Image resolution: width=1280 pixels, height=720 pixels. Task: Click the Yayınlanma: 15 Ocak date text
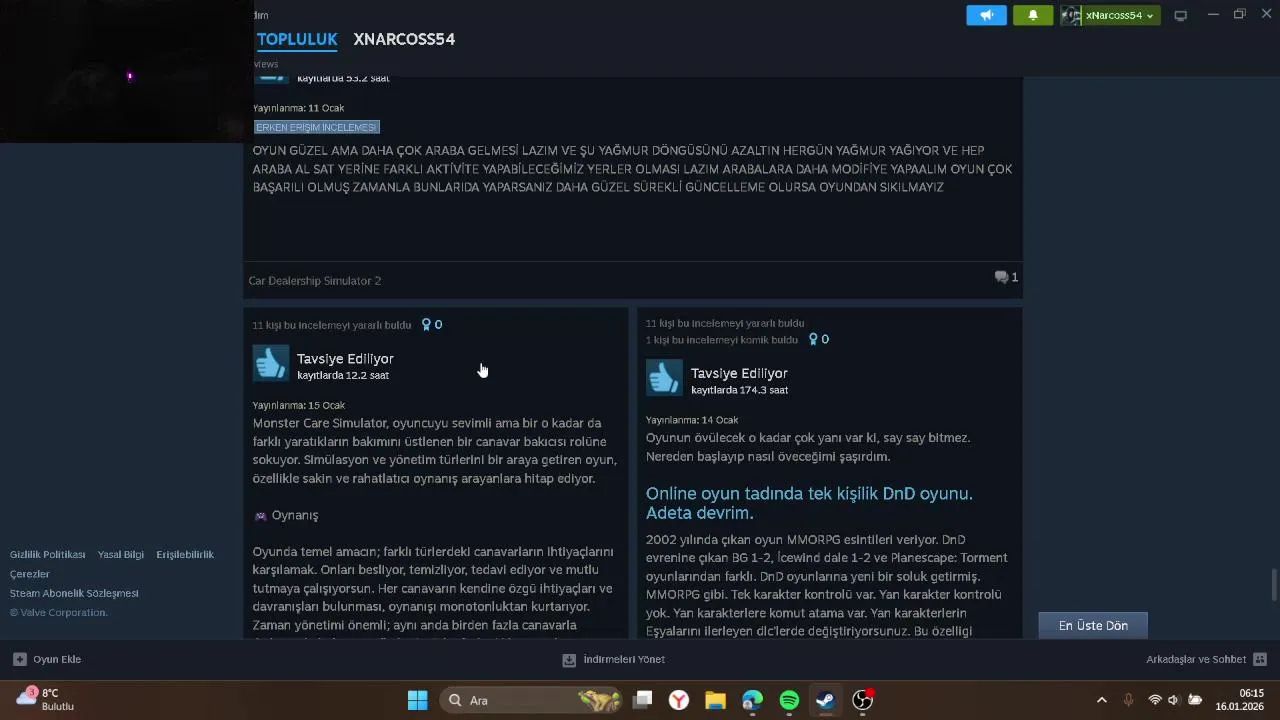click(298, 405)
